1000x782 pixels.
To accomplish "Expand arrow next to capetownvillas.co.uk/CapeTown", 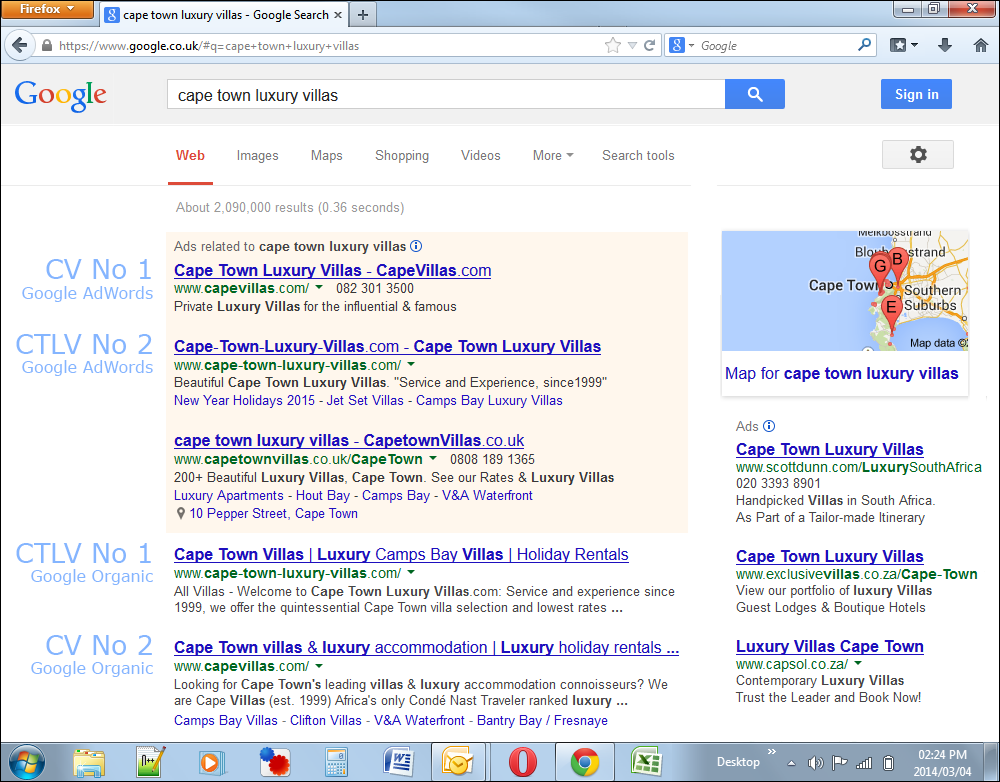I will click(432, 459).
